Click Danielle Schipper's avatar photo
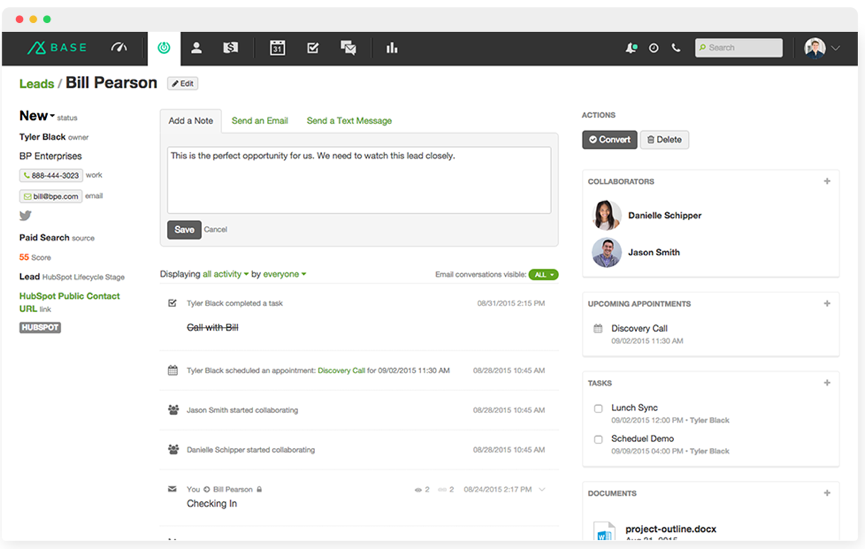This screenshot has height=549, width=865. coord(607,215)
